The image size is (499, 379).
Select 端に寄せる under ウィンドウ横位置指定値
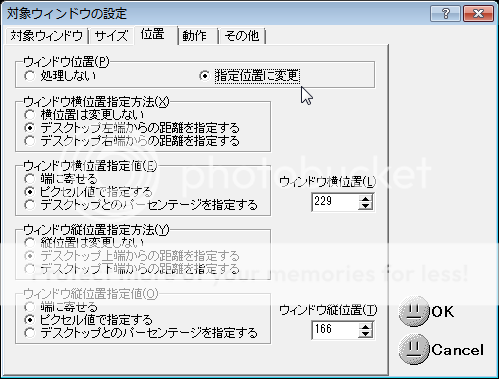(61, 179)
